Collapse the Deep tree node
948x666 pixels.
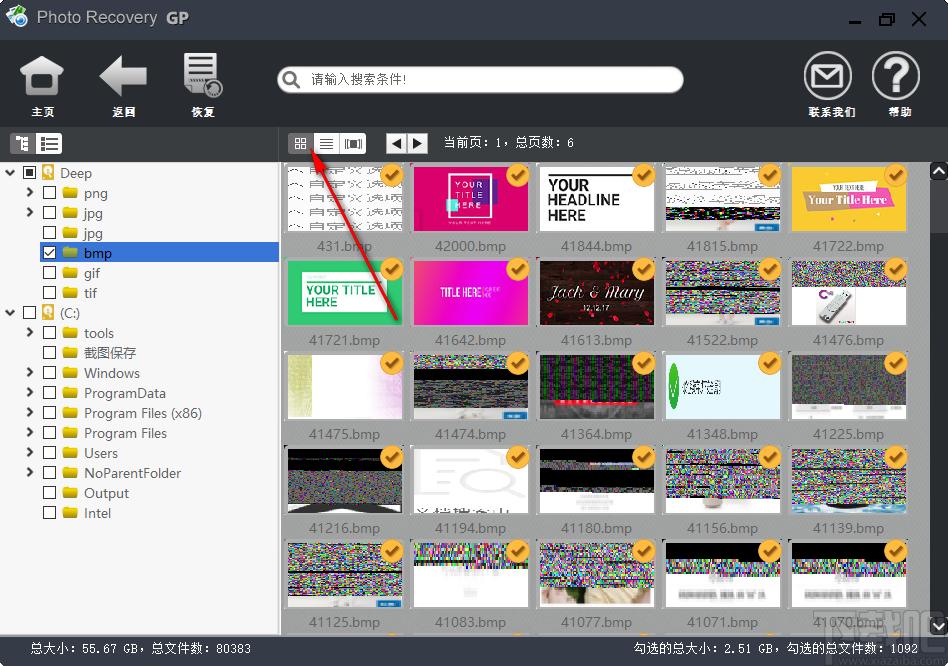[x=10, y=173]
